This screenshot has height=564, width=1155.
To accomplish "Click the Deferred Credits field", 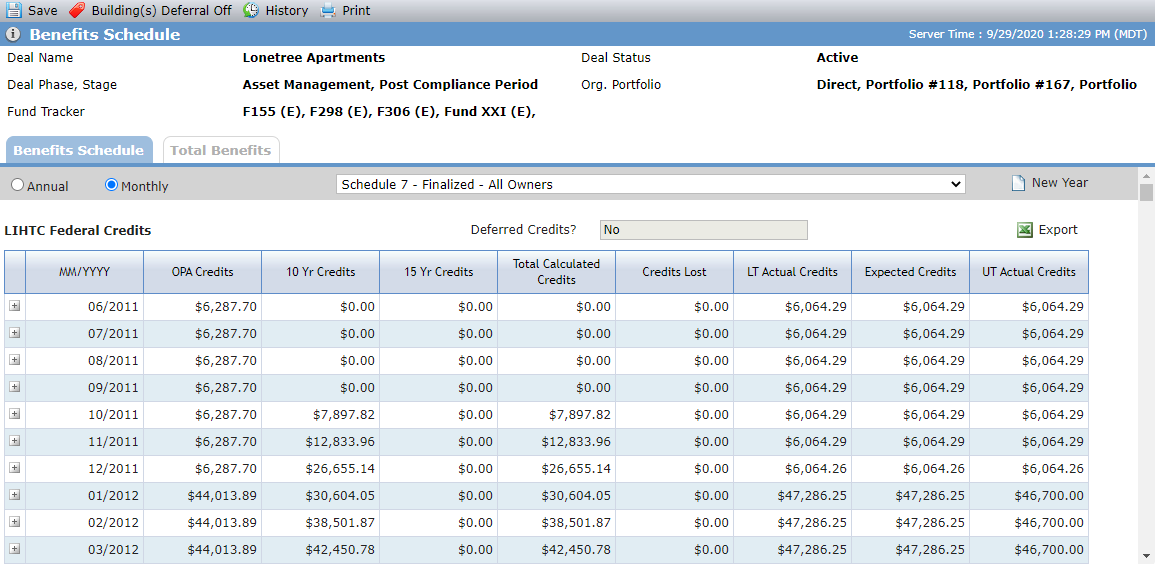I will tap(703, 230).
